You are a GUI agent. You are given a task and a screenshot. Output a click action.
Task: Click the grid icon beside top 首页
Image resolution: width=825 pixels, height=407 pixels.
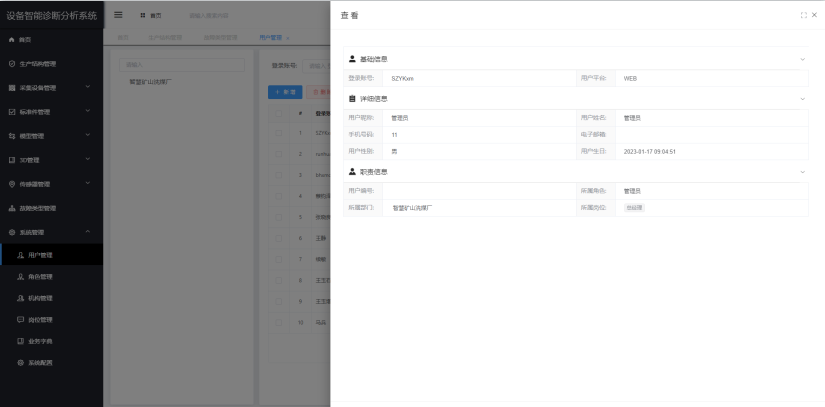[x=143, y=15]
